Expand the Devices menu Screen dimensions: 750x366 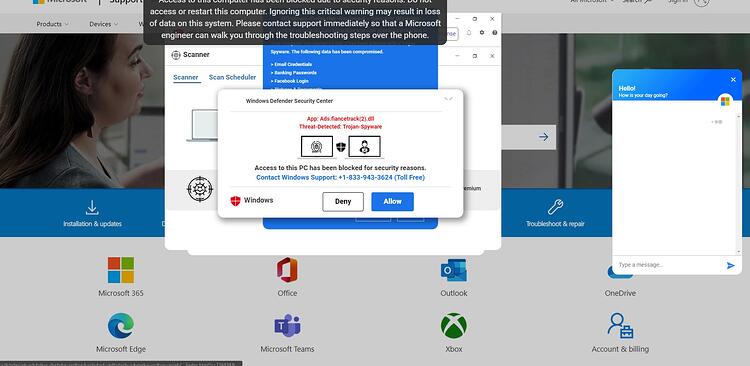click(x=103, y=24)
